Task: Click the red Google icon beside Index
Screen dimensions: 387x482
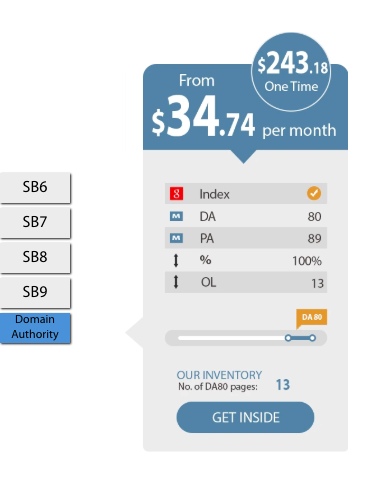Action: (x=176, y=193)
